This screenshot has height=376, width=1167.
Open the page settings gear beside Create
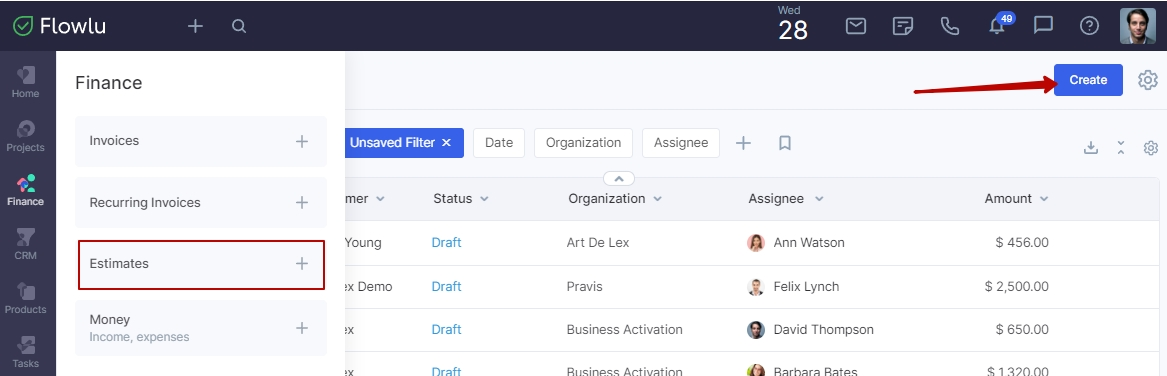coord(1148,80)
